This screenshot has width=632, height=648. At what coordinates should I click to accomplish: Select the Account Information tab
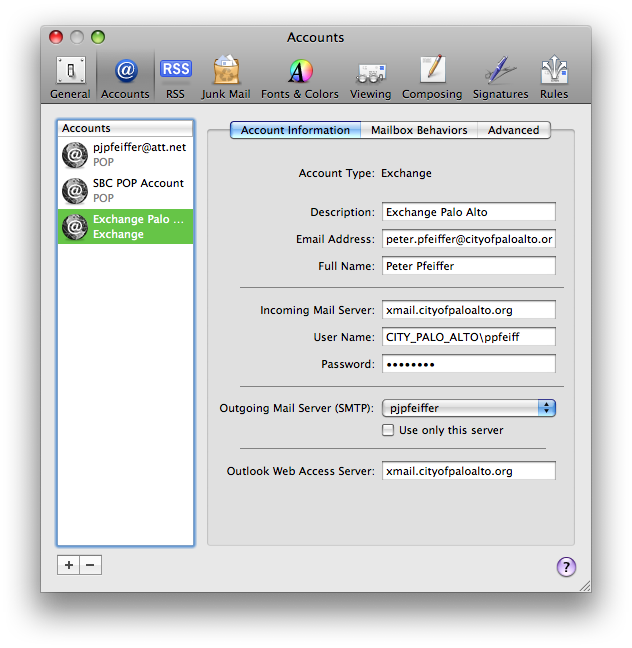coord(295,130)
